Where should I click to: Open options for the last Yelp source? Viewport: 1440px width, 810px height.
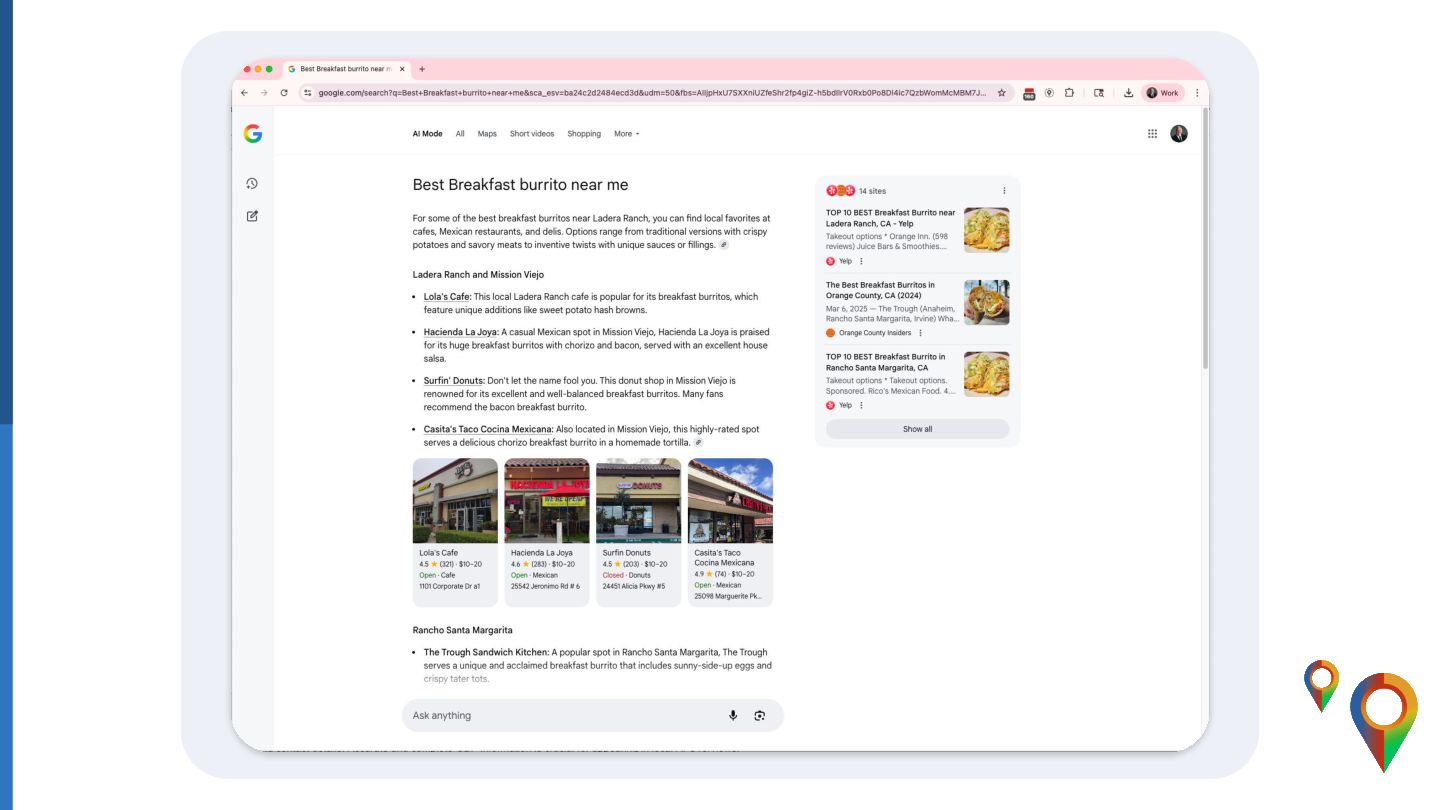pos(862,405)
